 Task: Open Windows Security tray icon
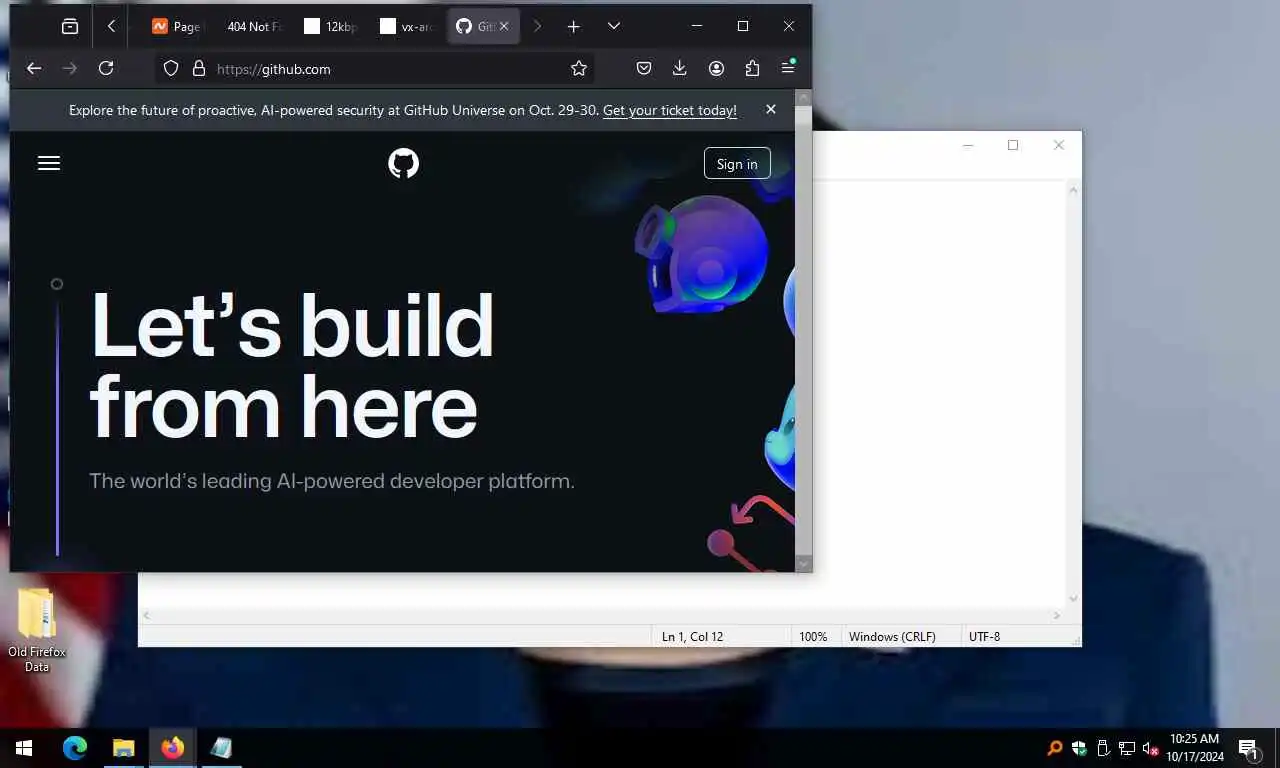tap(1079, 748)
